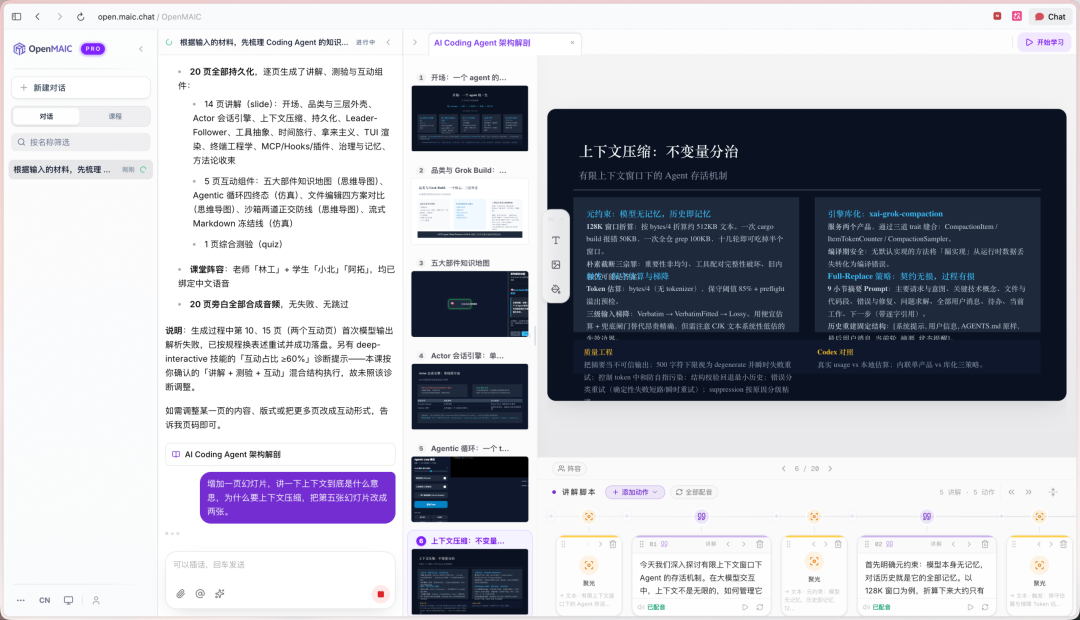Click the chat input 可以插话，回车发送
The height and width of the screenshot is (620, 1080).
click(280, 565)
